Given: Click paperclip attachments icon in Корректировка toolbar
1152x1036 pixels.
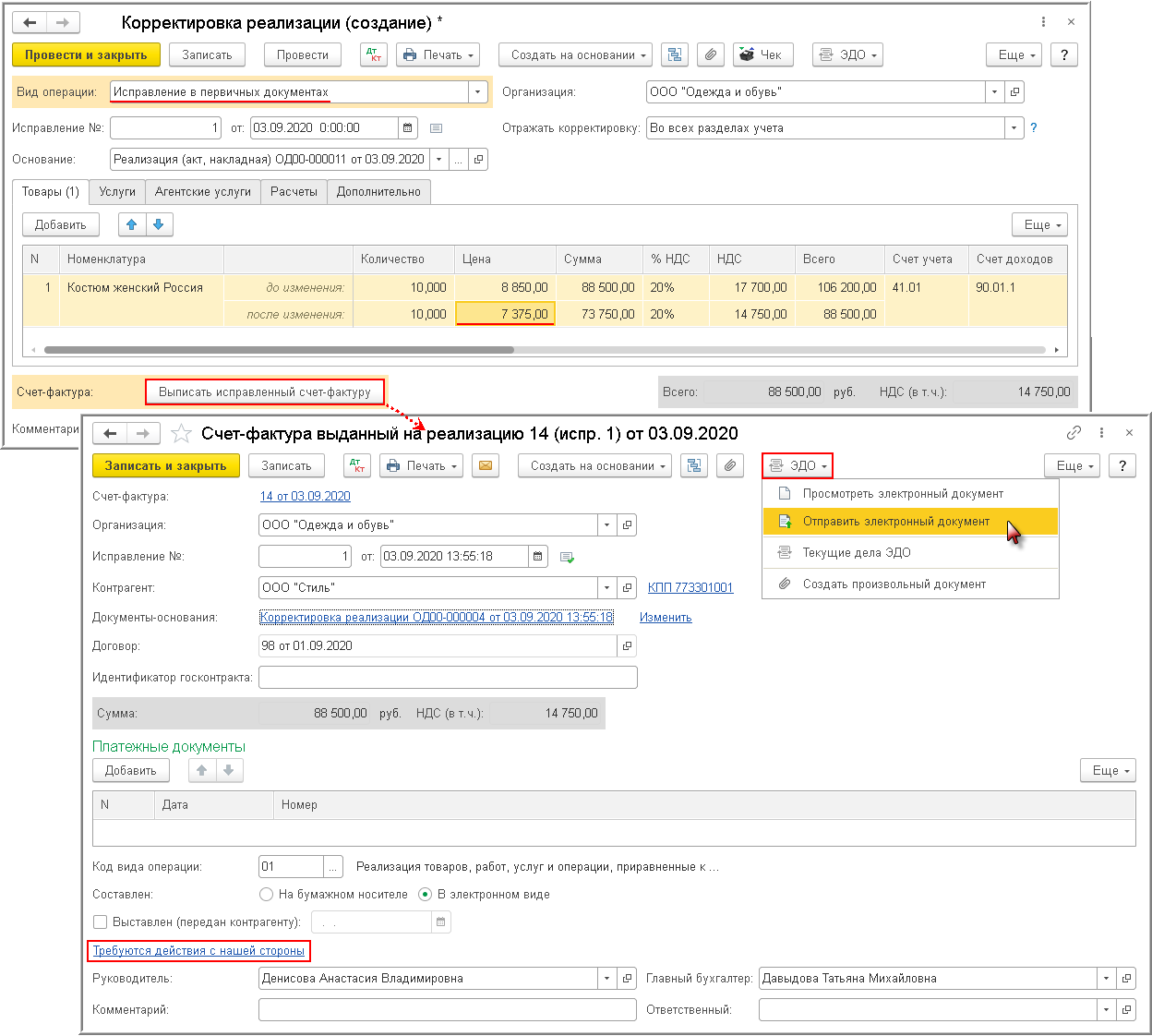Looking at the screenshot, I should coord(710,55).
